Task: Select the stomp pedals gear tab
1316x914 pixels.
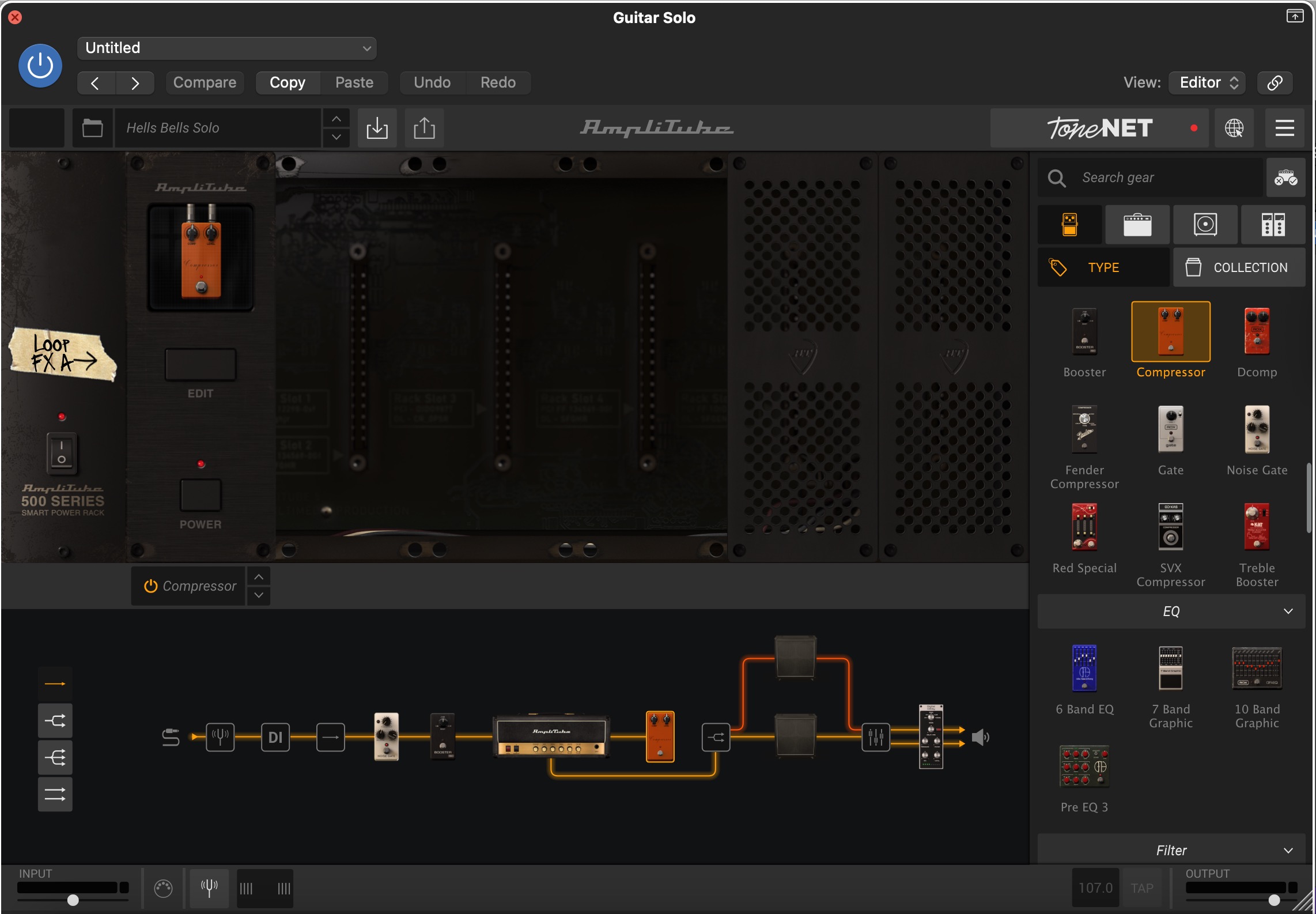Action: [x=1070, y=225]
